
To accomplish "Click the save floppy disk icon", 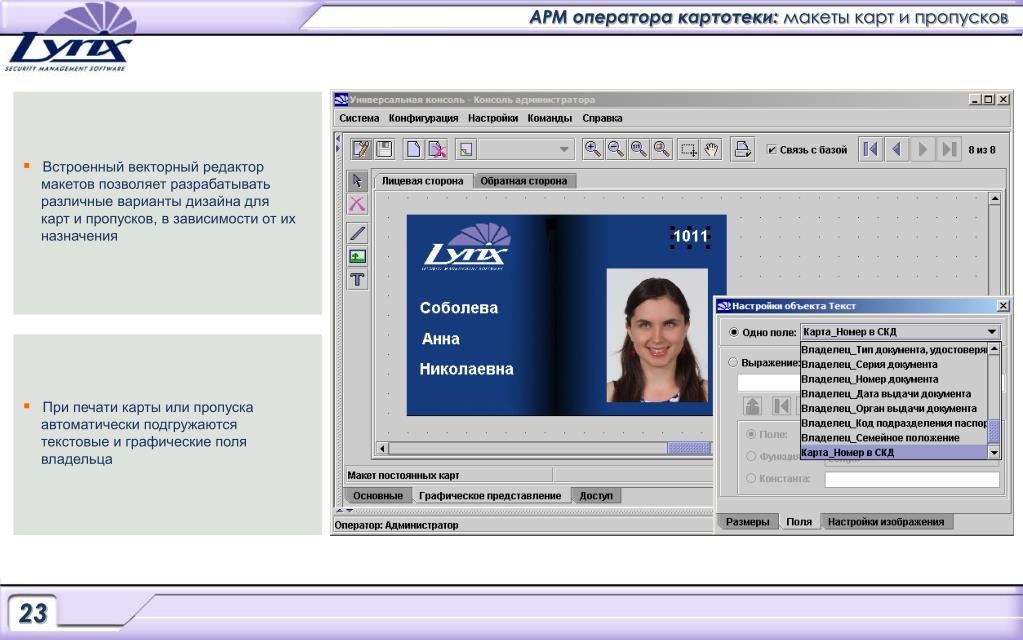I will [x=385, y=149].
